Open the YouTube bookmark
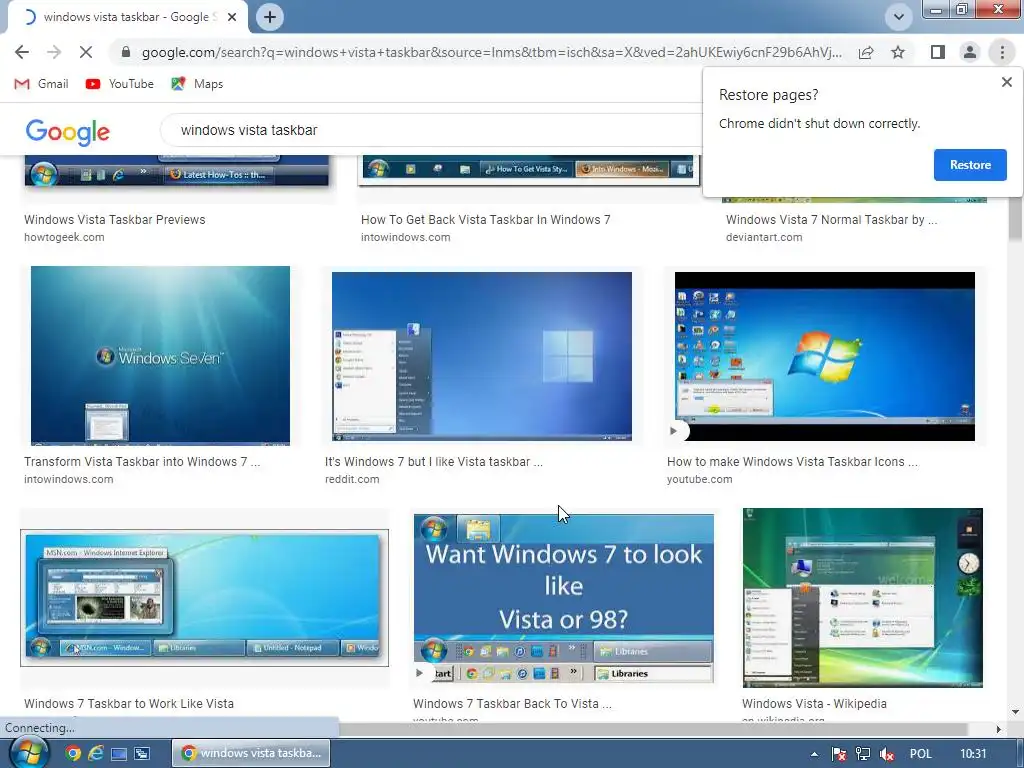This screenshot has width=1024, height=768. coord(120,84)
